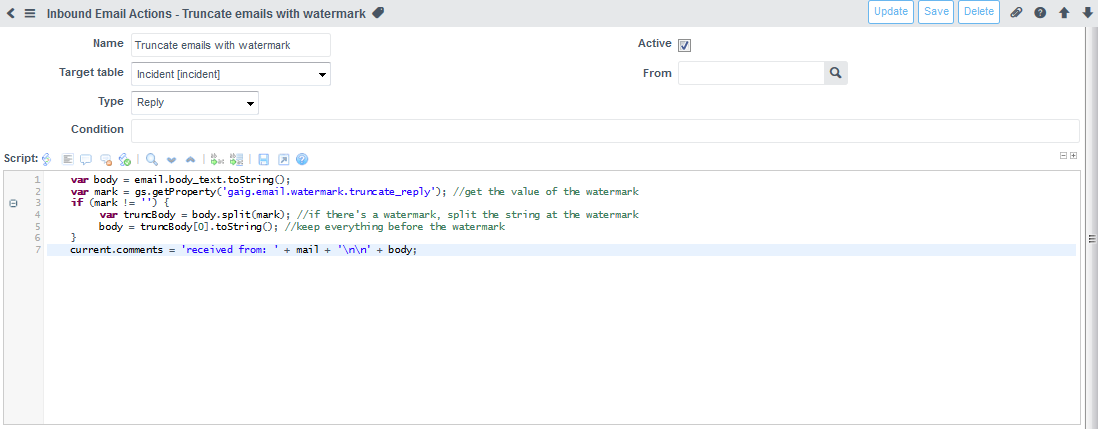1098x429 pixels.
Task: Edit the Name input field
Action: pyautogui.click(x=231, y=45)
